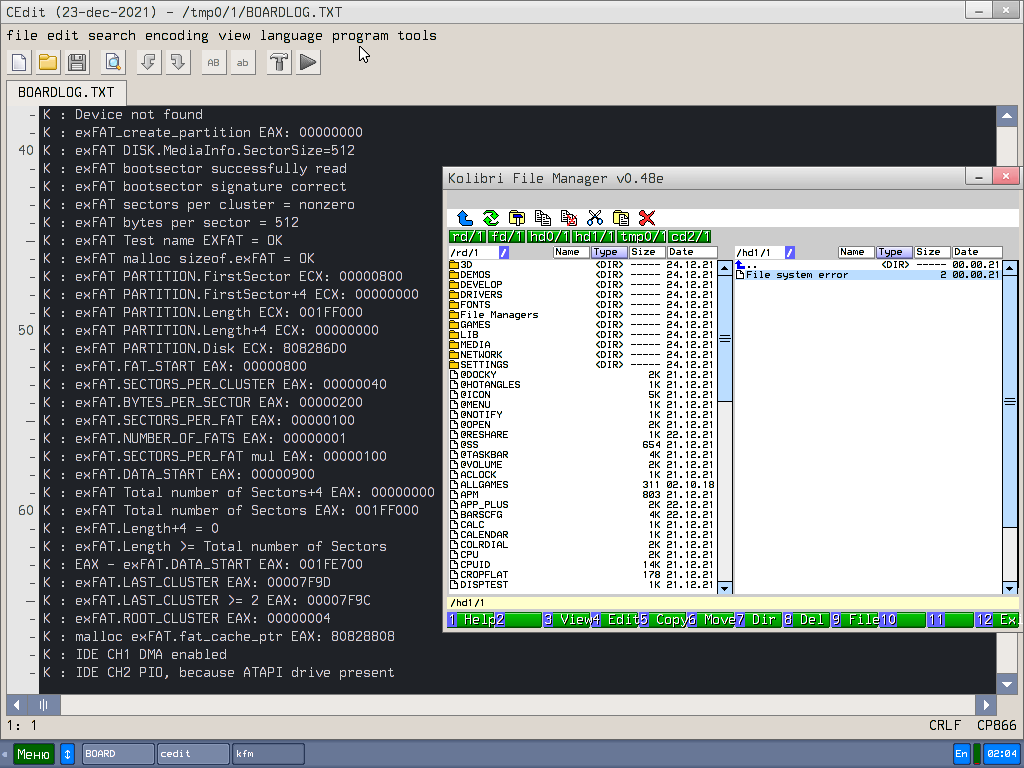Refresh the file list with the green arrows icon
The height and width of the screenshot is (768, 1024).
[490, 217]
